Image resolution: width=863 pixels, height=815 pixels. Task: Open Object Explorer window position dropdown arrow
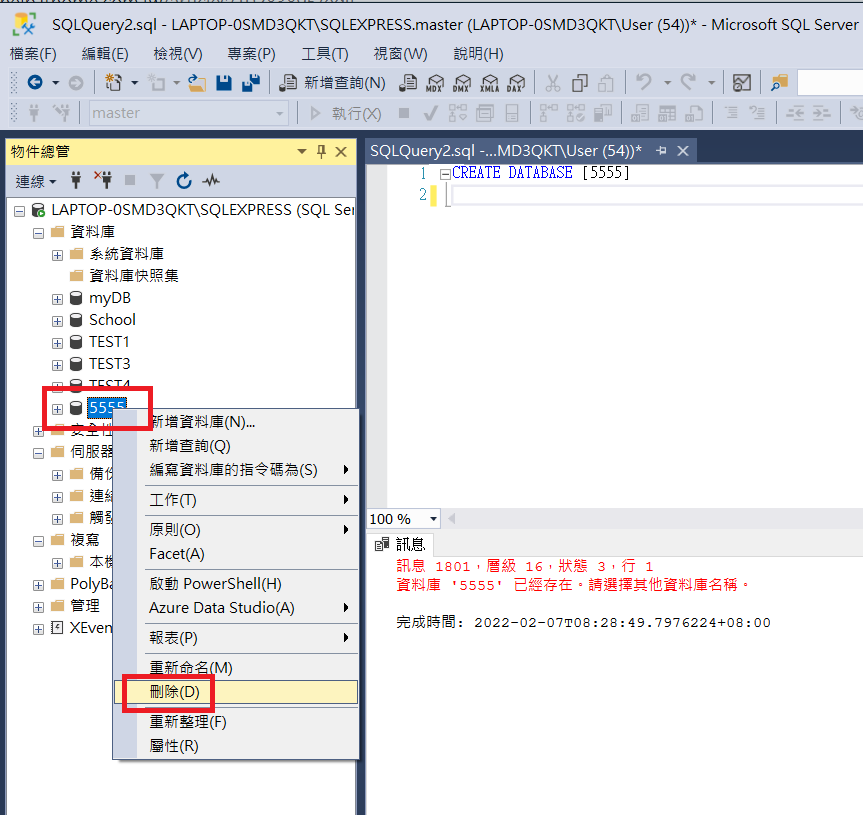[302, 151]
